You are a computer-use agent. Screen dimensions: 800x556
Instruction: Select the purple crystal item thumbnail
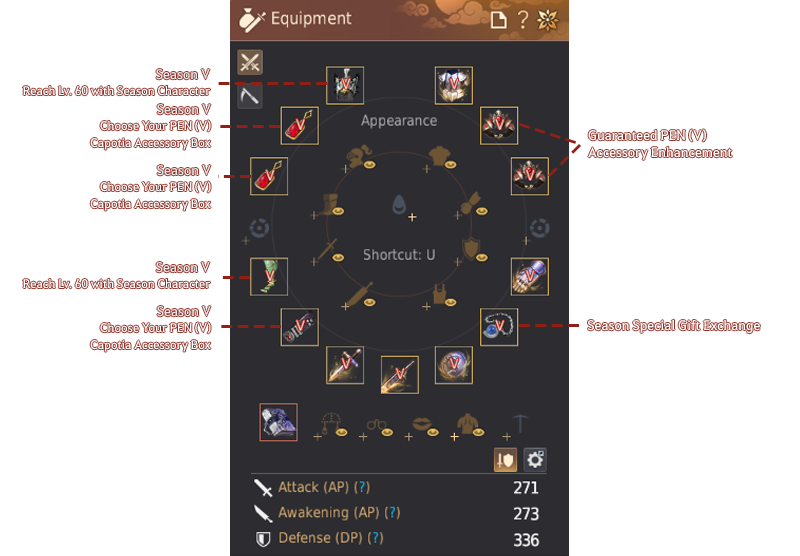(x=279, y=422)
